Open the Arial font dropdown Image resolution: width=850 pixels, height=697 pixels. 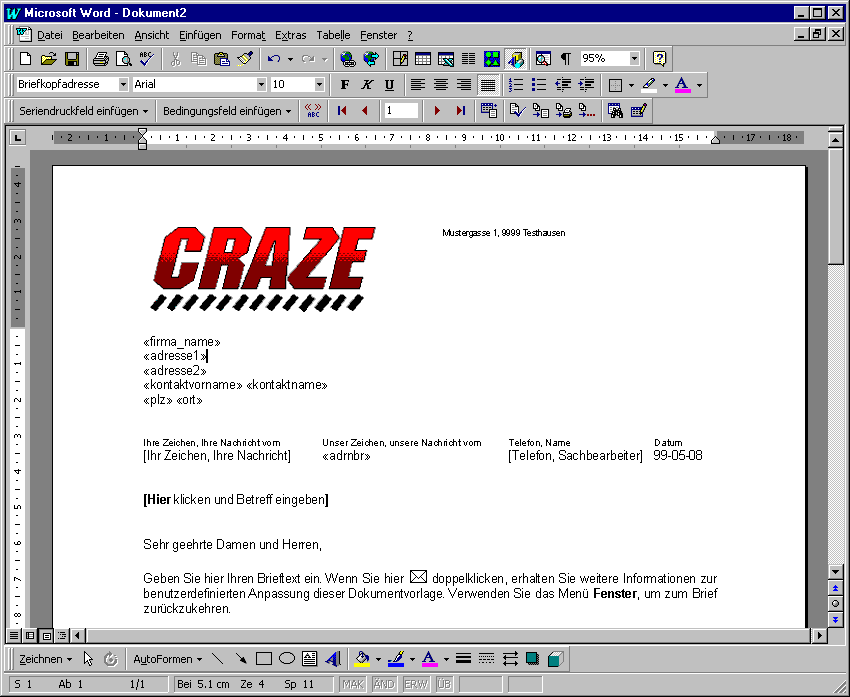(x=261, y=85)
